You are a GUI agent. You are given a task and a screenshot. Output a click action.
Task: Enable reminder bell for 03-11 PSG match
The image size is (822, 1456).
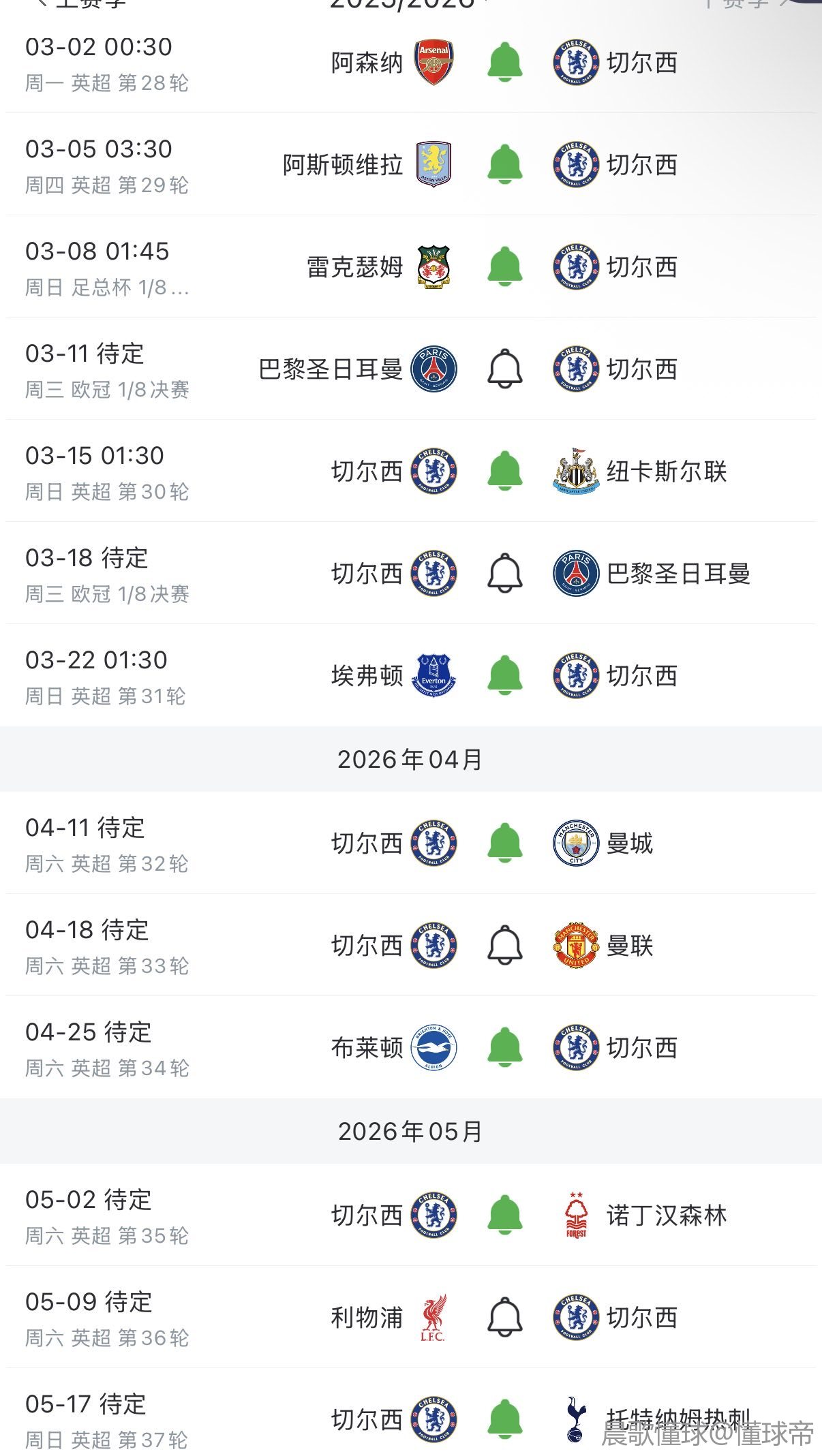[x=505, y=369]
